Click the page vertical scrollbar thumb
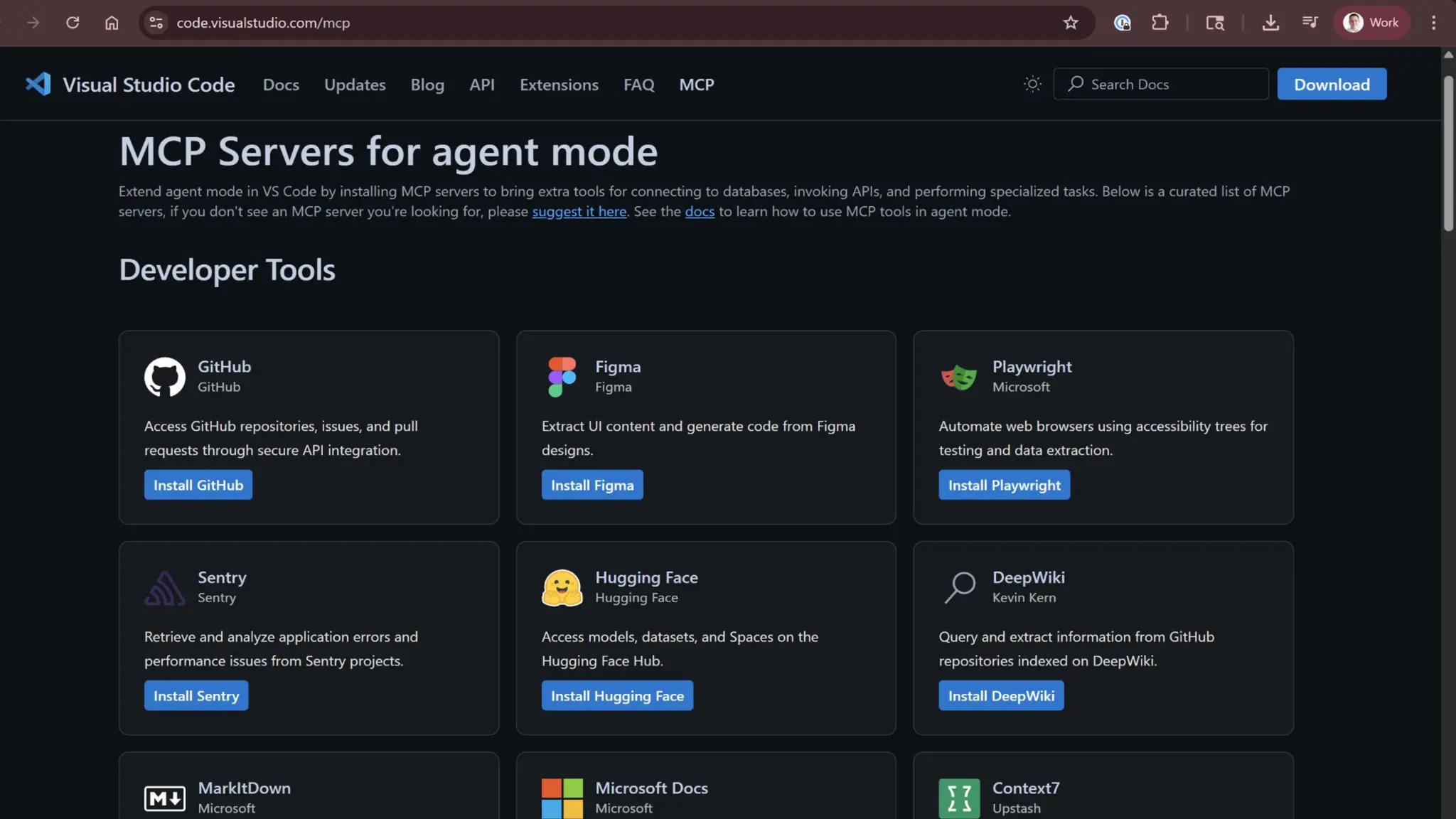 (x=1448, y=153)
